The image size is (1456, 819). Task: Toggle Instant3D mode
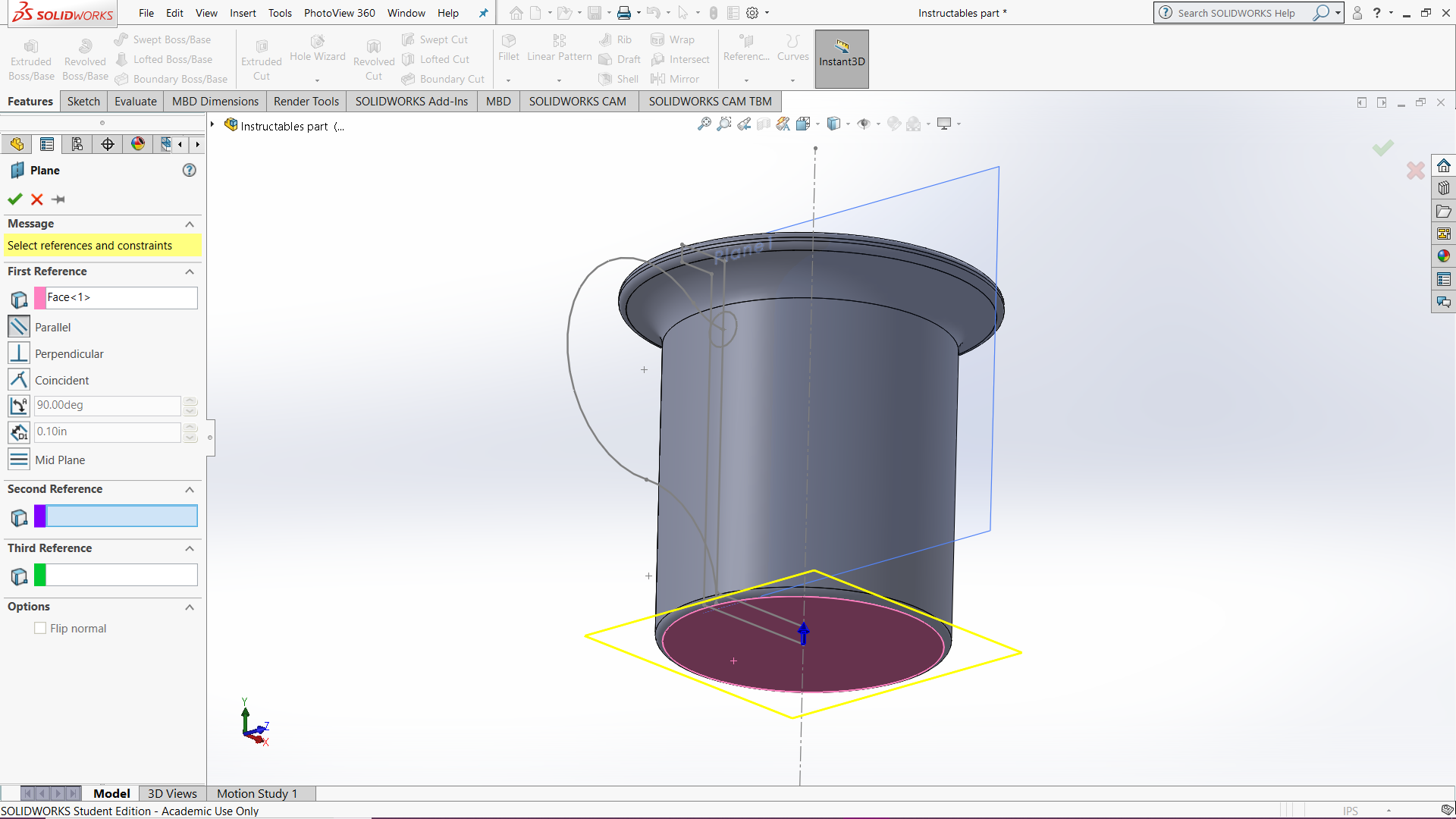click(x=841, y=58)
